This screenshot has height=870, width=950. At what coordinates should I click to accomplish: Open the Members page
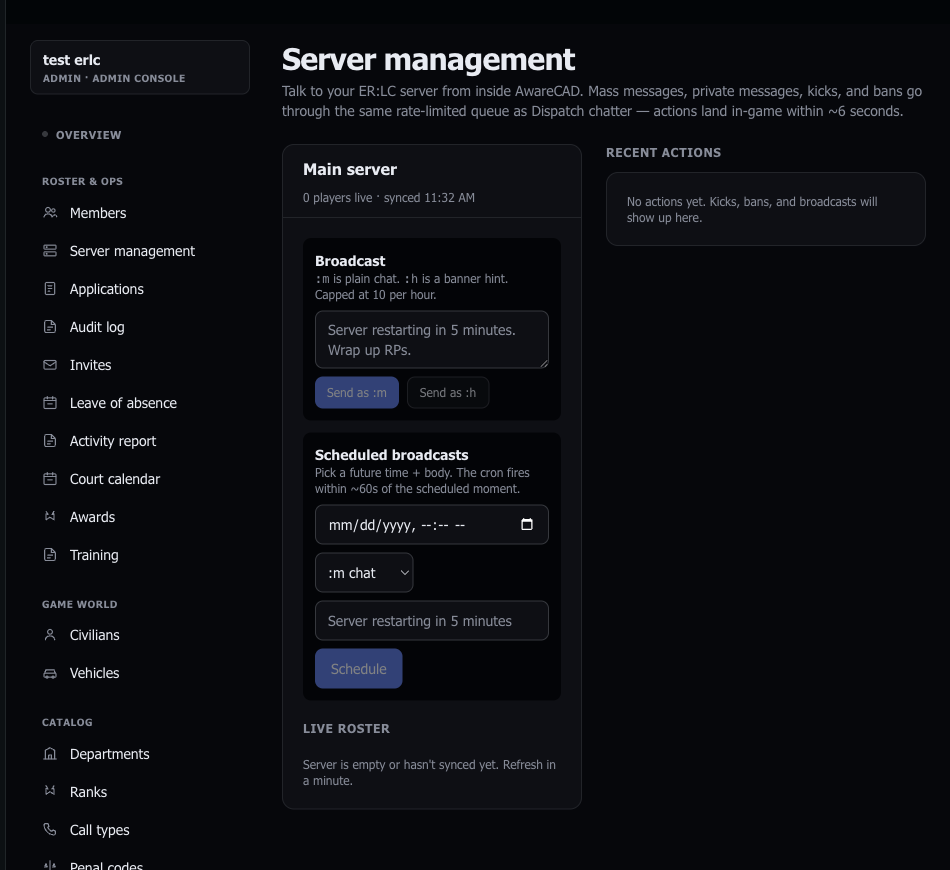pyautogui.click(x=98, y=213)
